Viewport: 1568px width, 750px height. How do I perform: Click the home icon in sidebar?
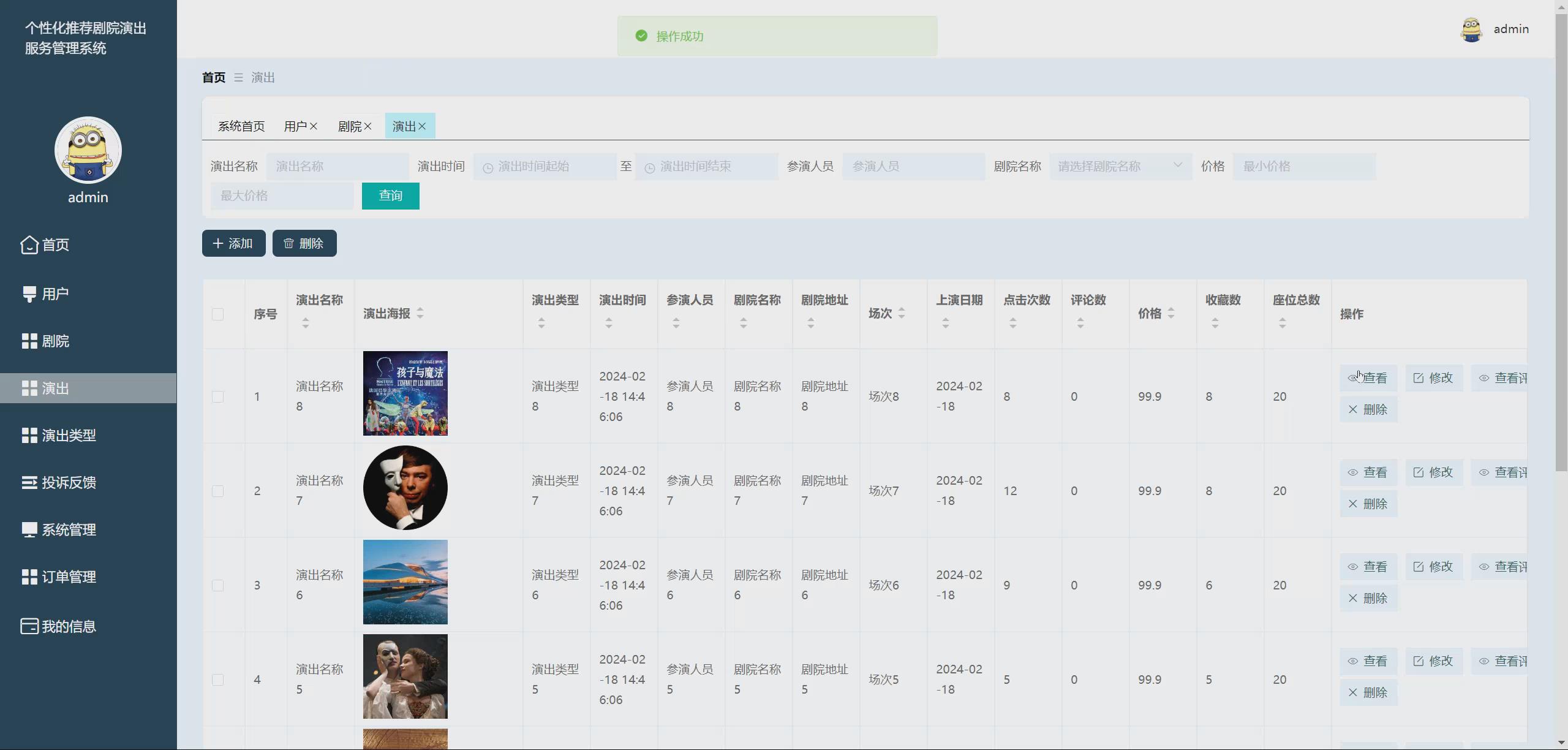click(29, 244)
